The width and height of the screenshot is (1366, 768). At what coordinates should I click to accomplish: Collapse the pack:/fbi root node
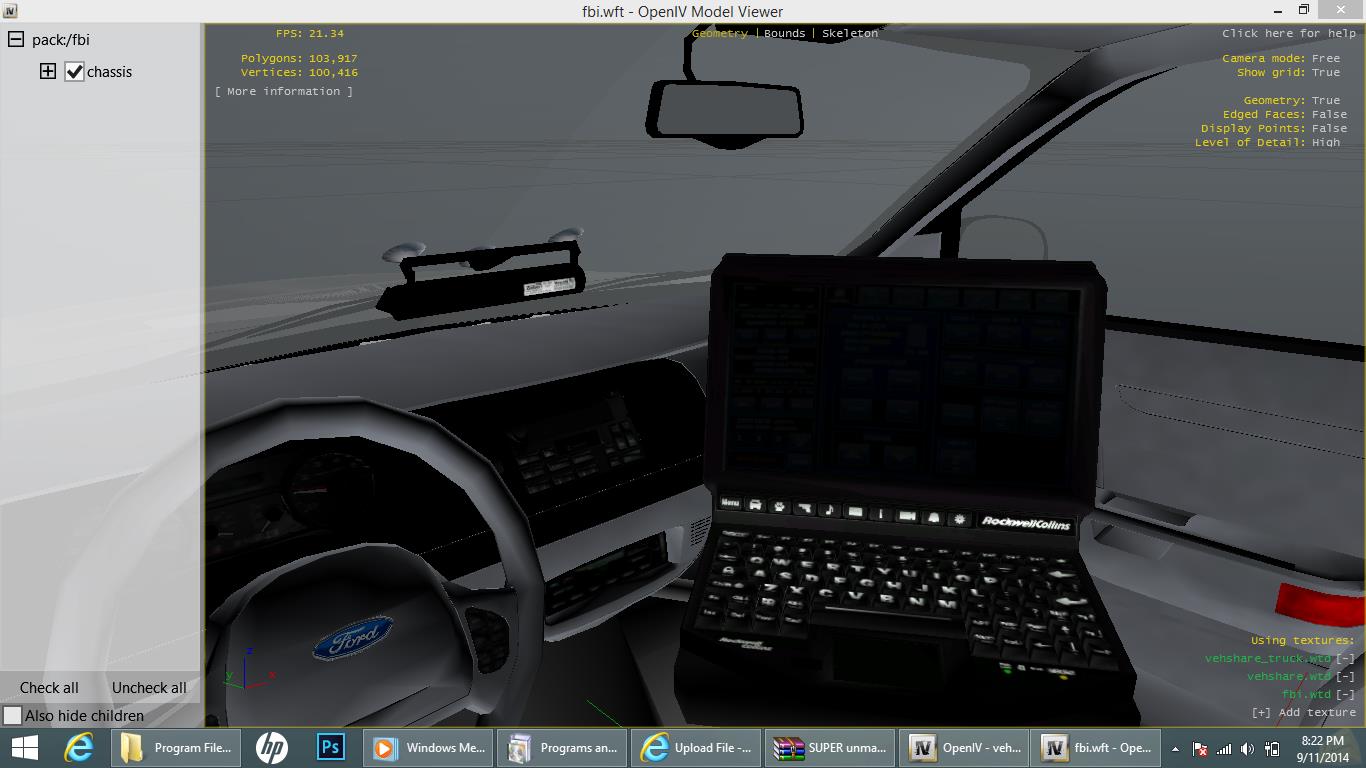click(16, 40)
